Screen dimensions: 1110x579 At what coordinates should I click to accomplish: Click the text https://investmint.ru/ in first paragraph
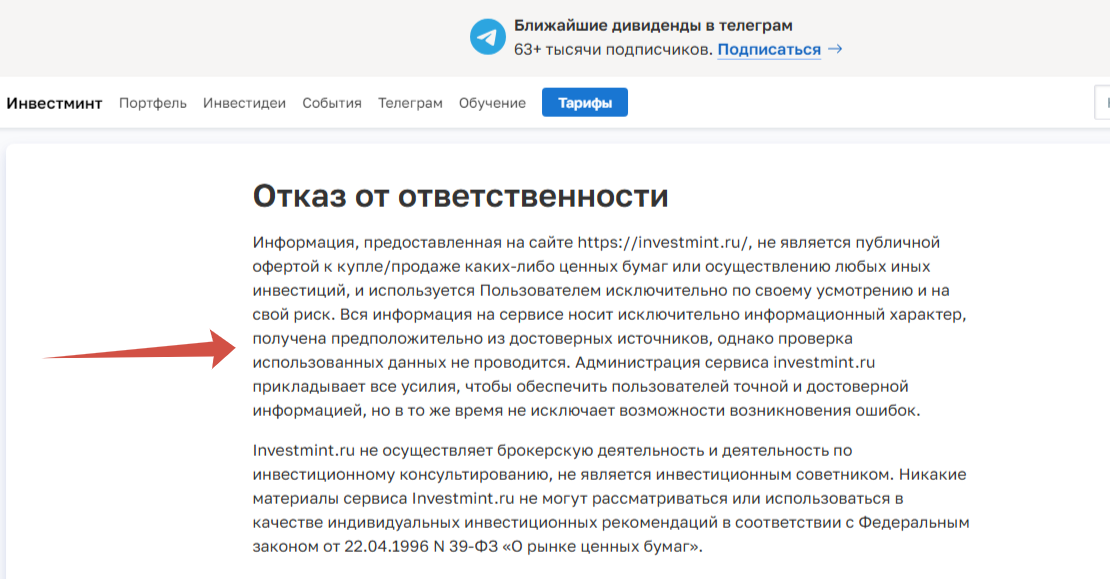[663, 243]
